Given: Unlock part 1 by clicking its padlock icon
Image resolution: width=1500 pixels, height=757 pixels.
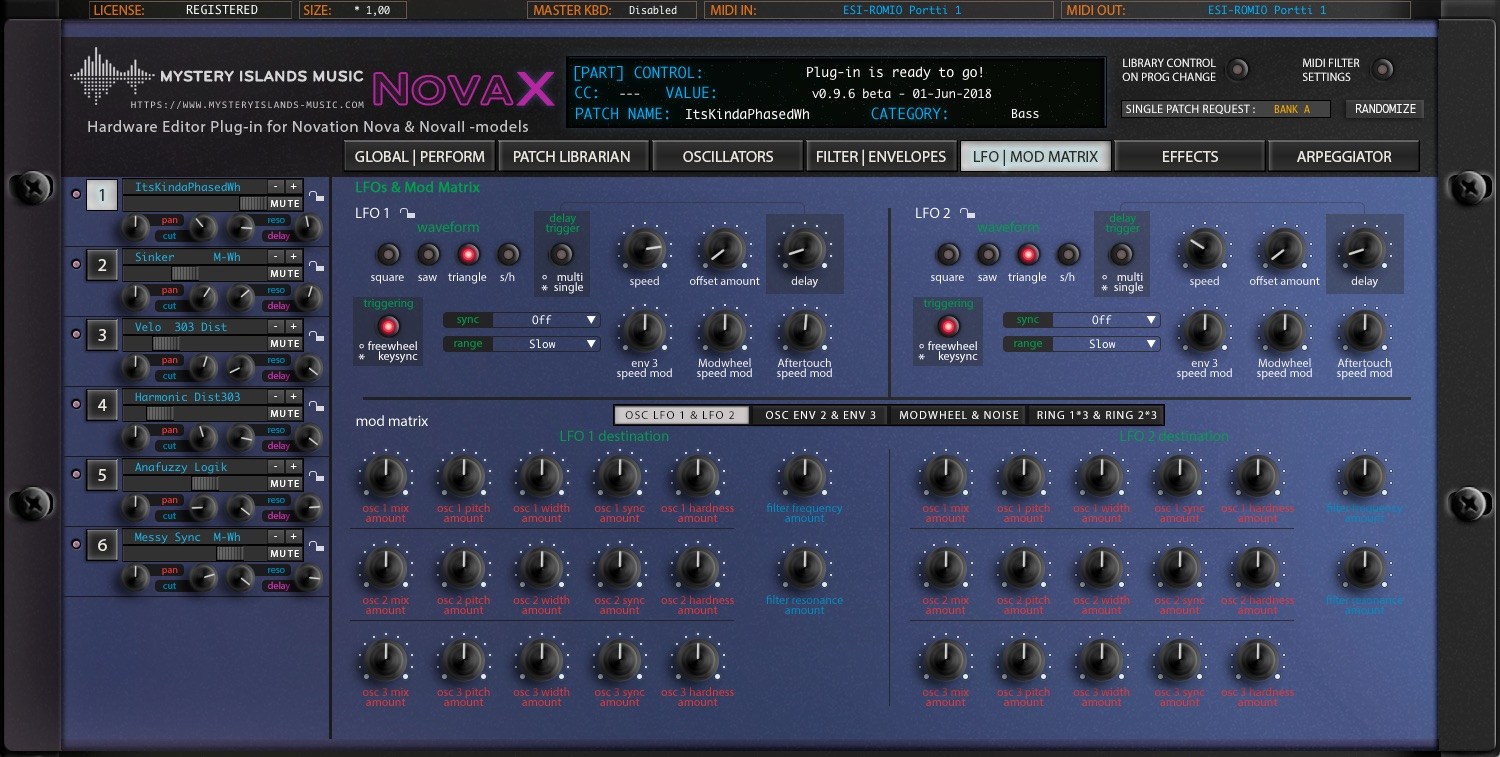Looking at the screenshot, I should point(317,197).
